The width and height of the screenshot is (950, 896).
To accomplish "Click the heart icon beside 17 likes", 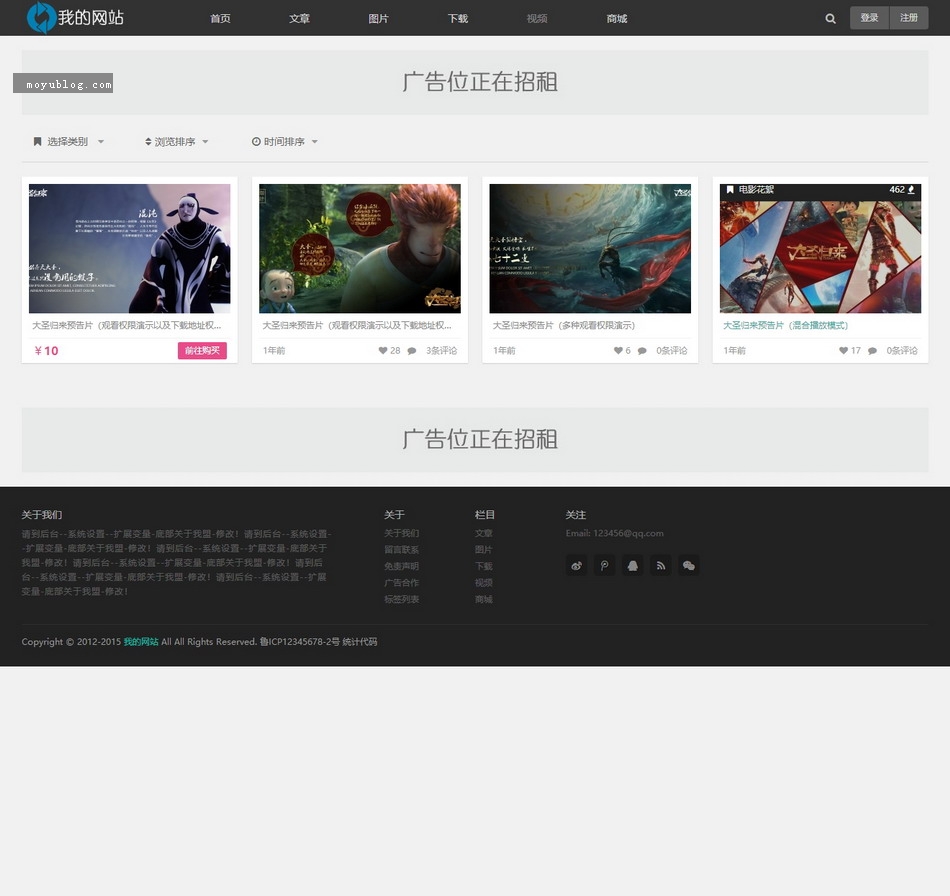I will click(843, 350).
